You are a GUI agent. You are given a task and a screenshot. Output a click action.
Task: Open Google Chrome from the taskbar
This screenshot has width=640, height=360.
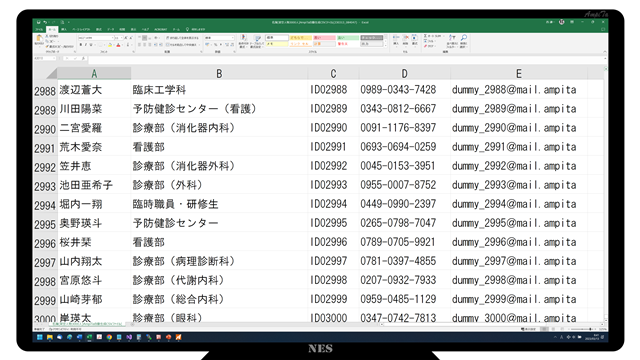[109, 337]
